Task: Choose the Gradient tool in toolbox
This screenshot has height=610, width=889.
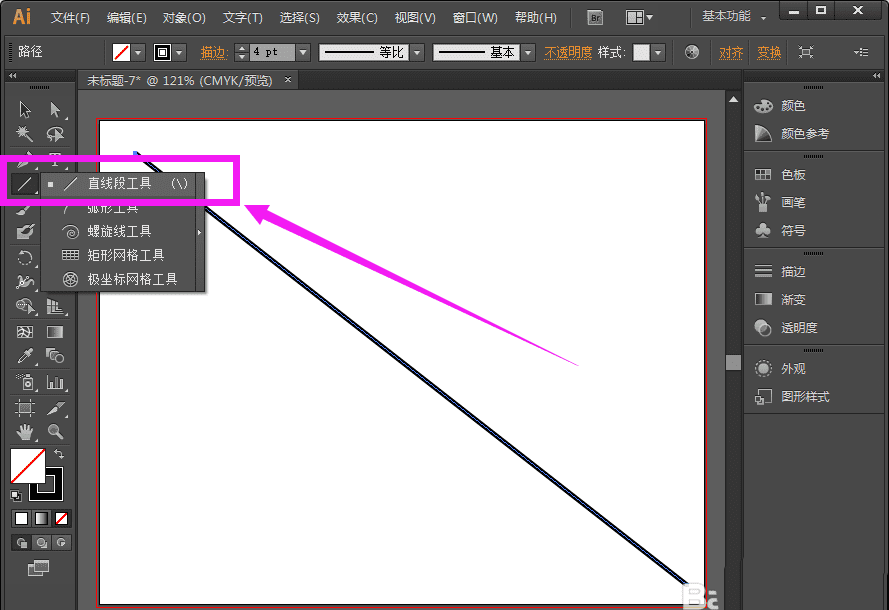Action: (x=55, y=332)
